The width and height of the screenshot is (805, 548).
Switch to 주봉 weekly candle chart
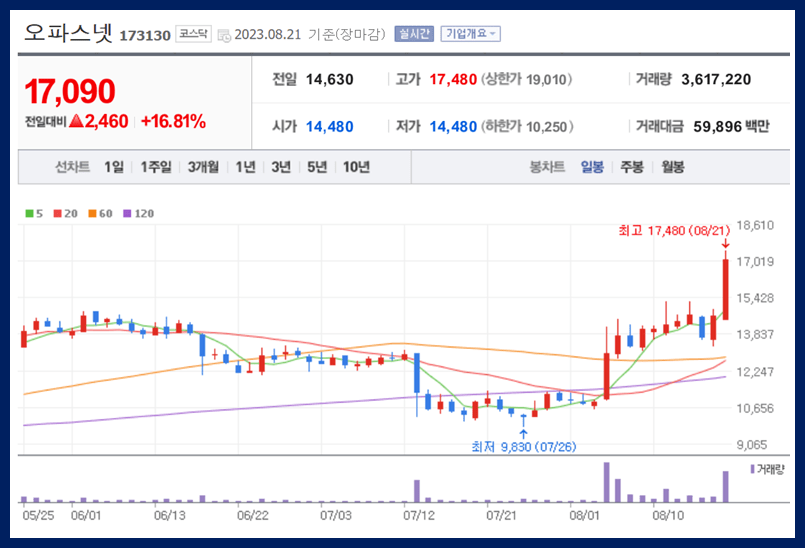pos(632,167)
